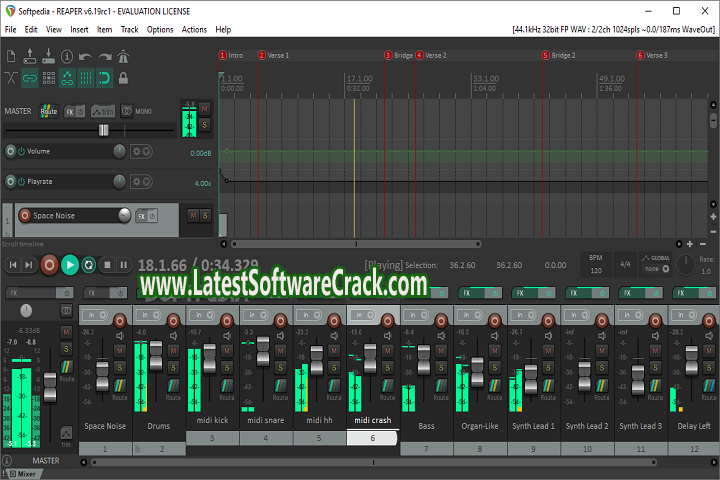This screenshot has height=480, width=720.
Task: Mute the Space Noise track
Action: [194, 215]
